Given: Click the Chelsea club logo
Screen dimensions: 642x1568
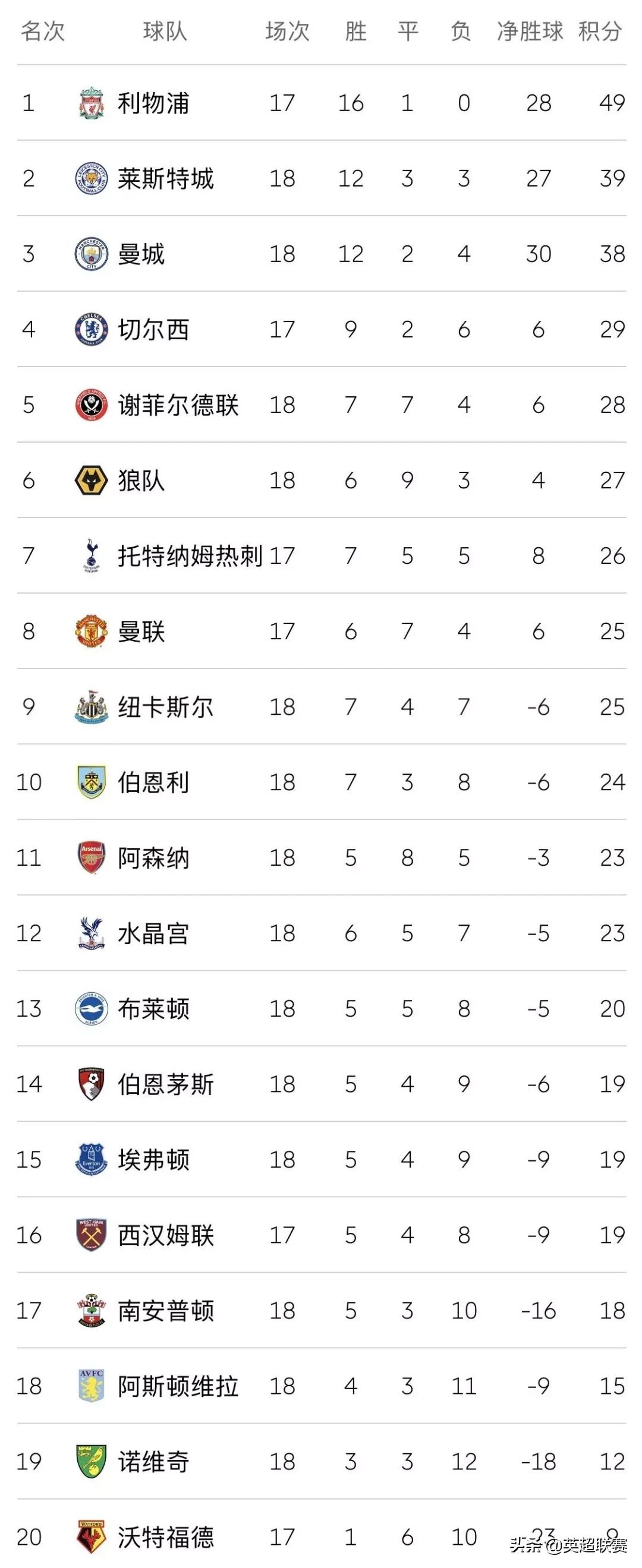Looking at the screenshot, I should point(92,329).
